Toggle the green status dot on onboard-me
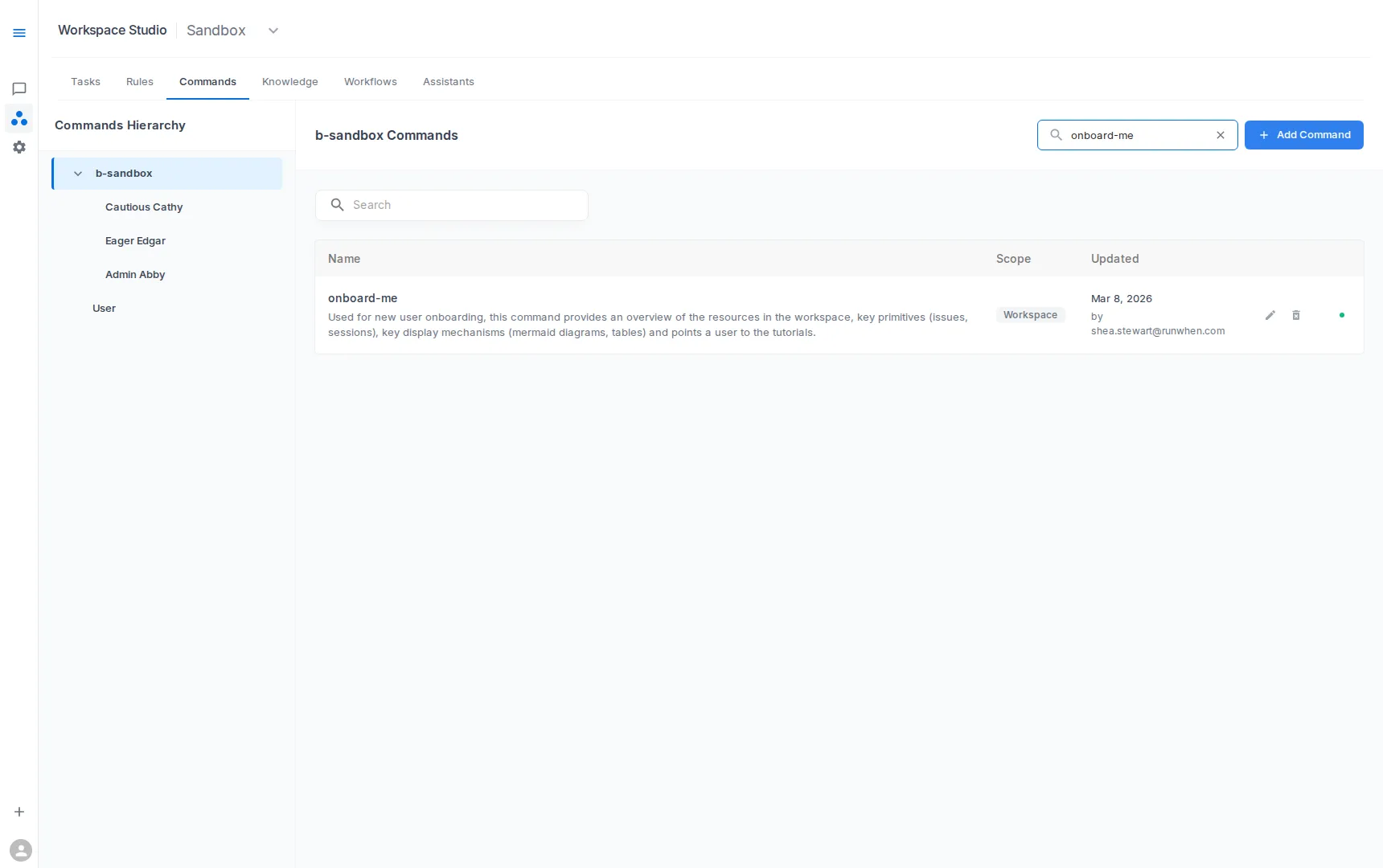 (1340, 315)
